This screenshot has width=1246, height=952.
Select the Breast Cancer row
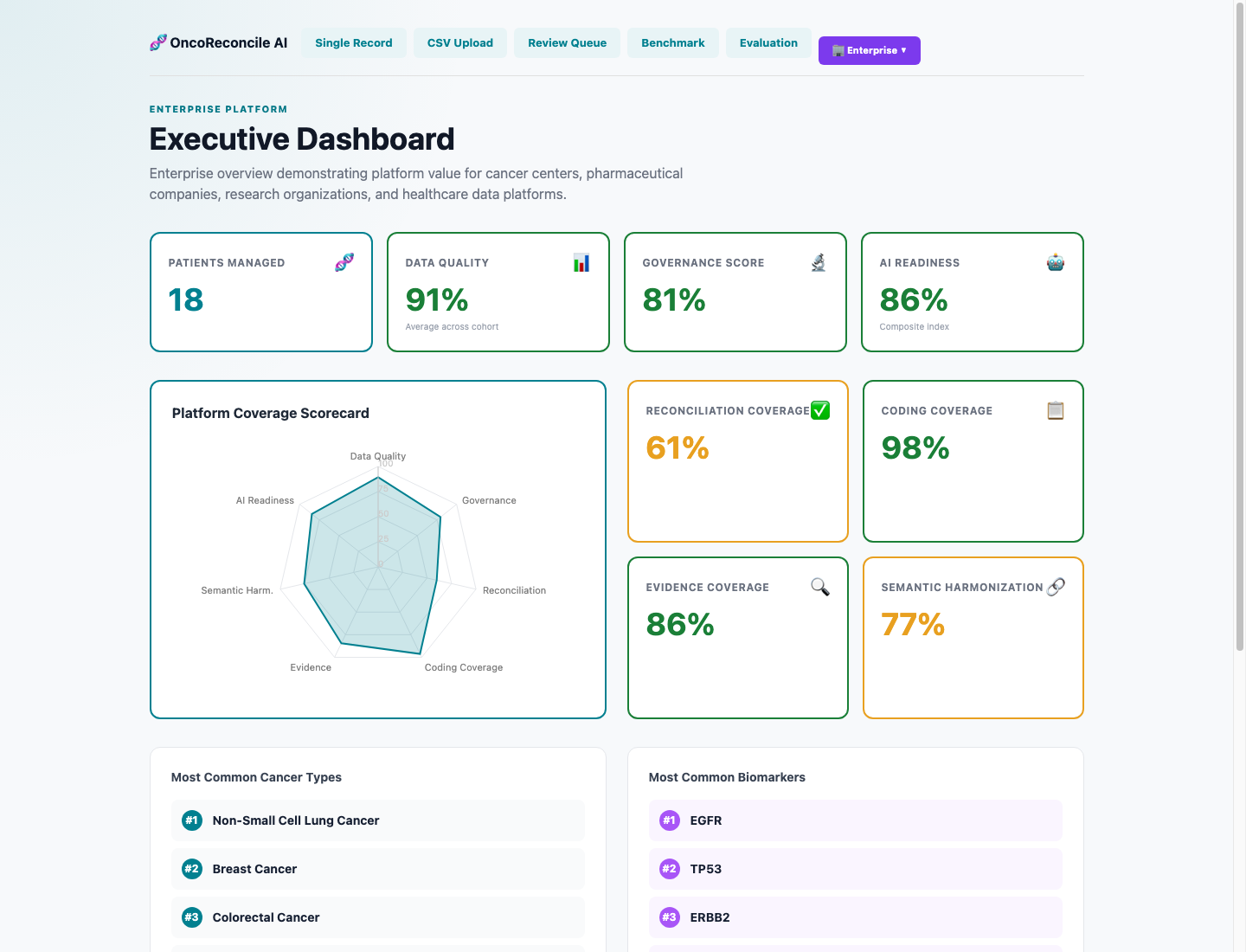tap(378, 869)
